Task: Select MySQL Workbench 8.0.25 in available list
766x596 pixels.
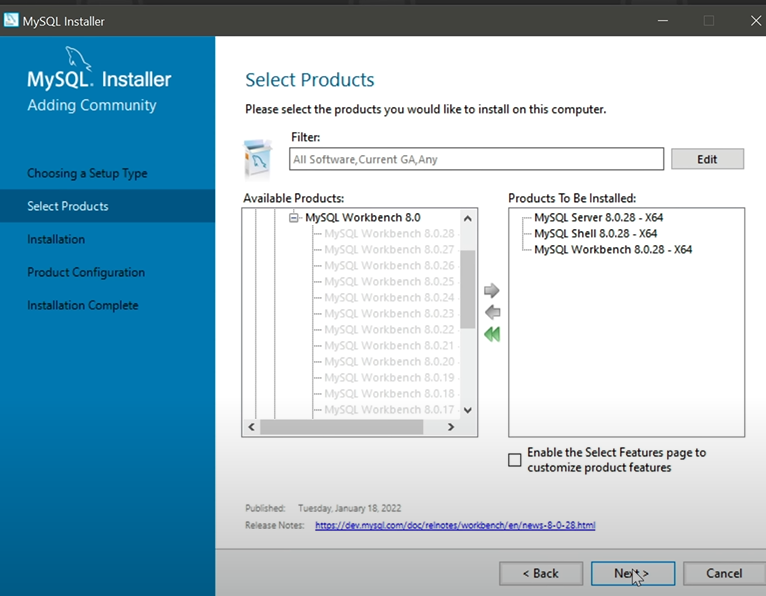Action: tap(389, 281)
